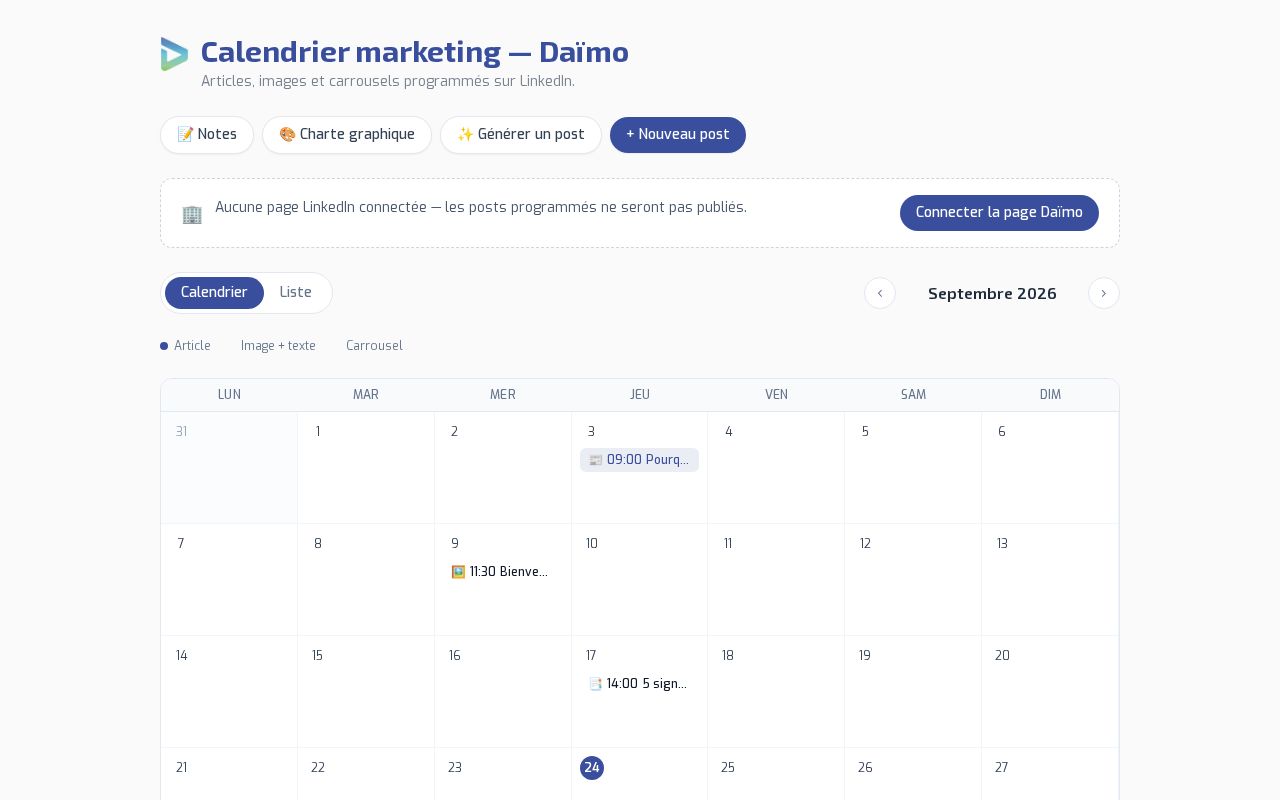1280x800 pixels.
Task: Open the 11:30 Bienve... image post
Action: [502, 572]
